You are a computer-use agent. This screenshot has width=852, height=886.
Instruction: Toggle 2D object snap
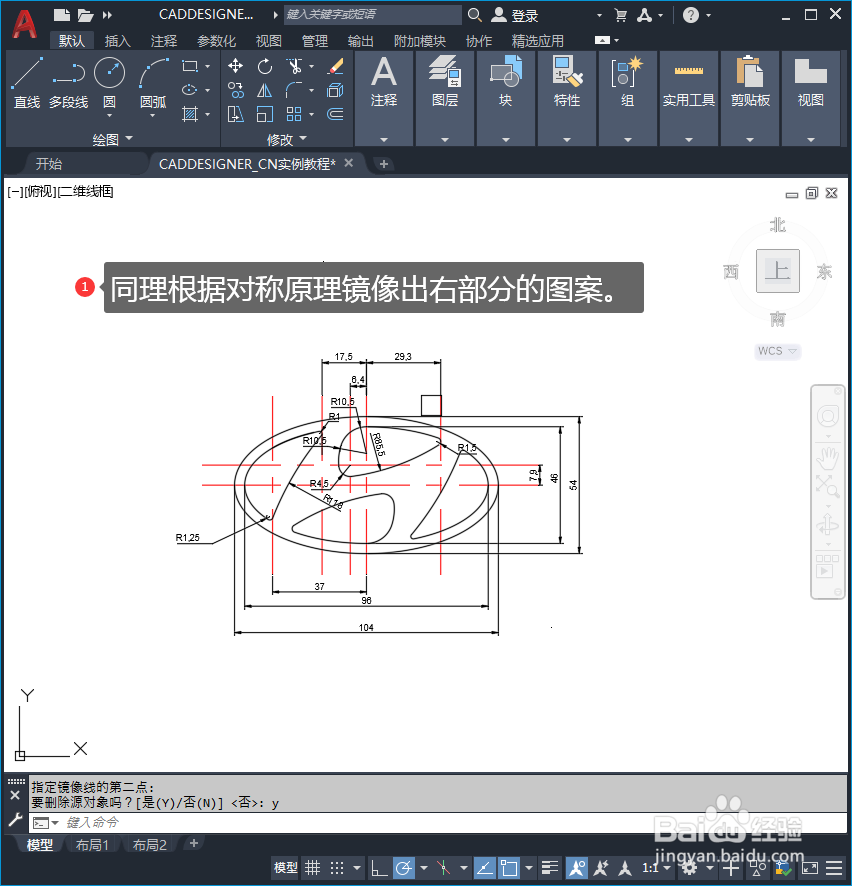point(509,867)
